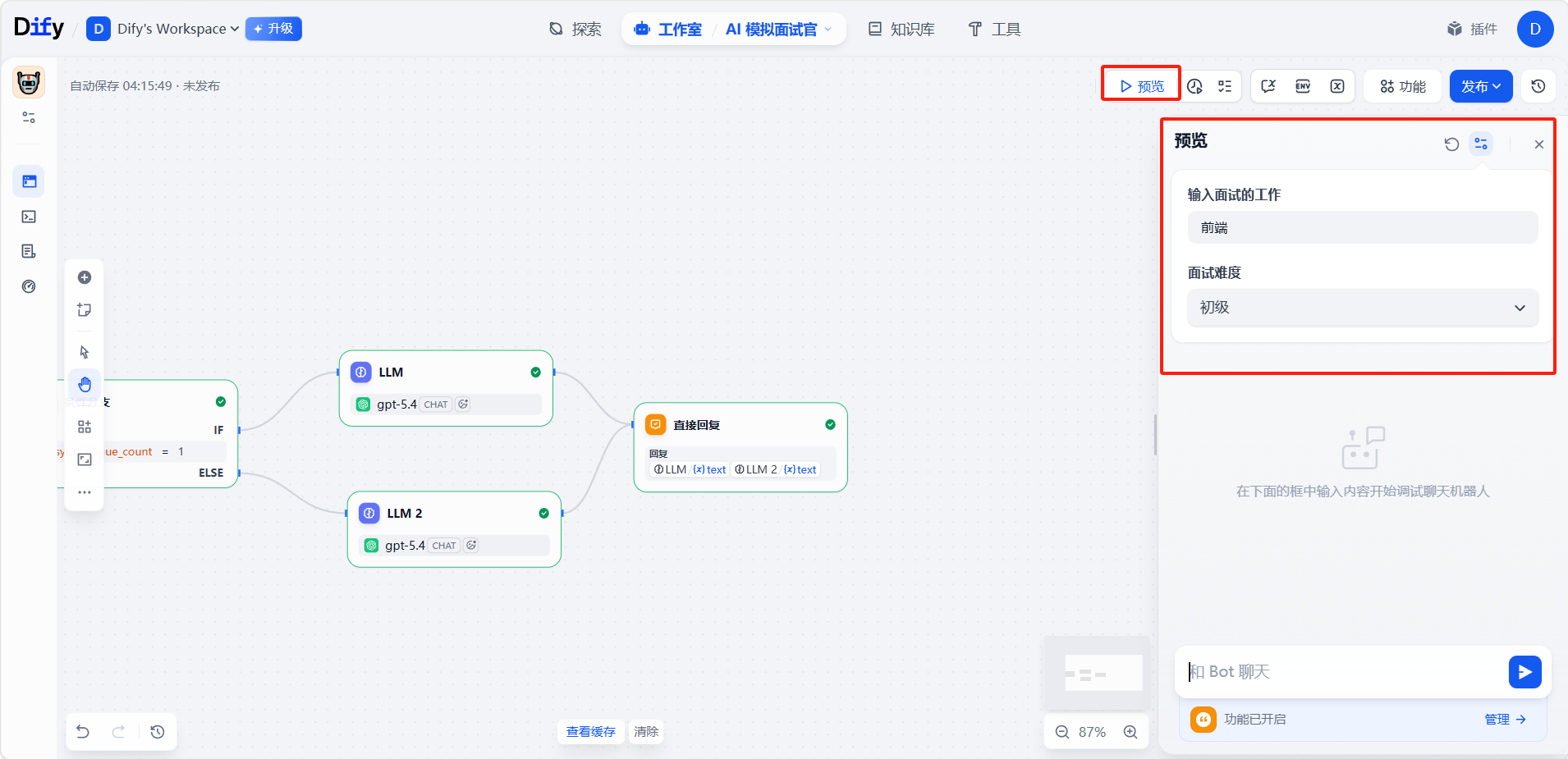This screenshot has height=759, width=1568.
Task: Click the Preview run button
Action: point(1141,86)
